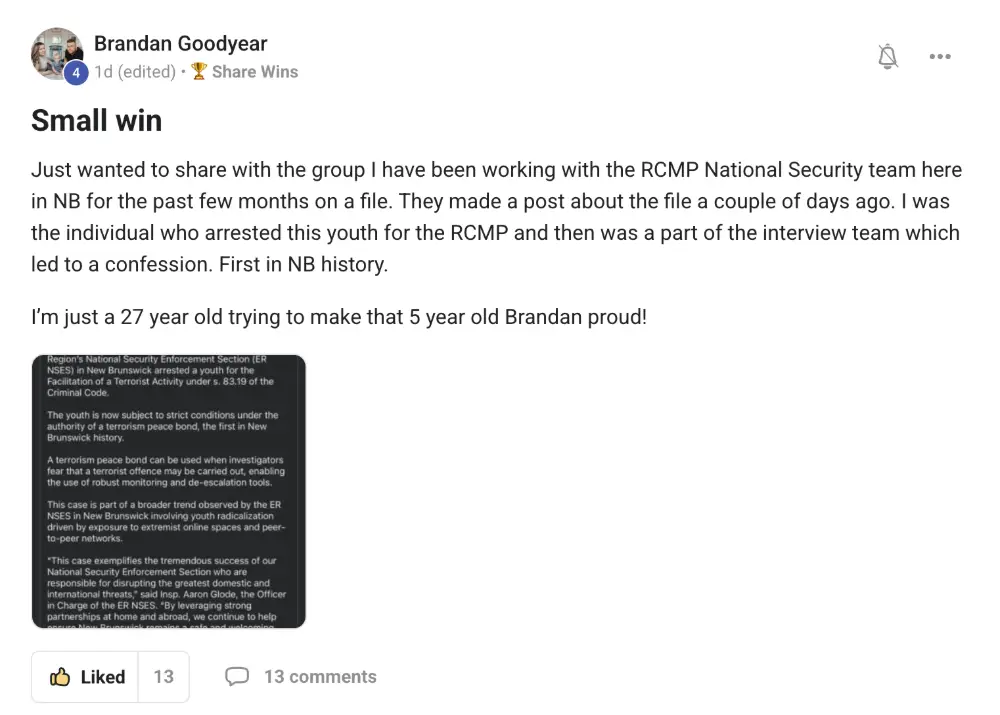1000x715 pixels.
Task: Open the Brandan Goodyear author name link
Action: [x=180, y=43]
